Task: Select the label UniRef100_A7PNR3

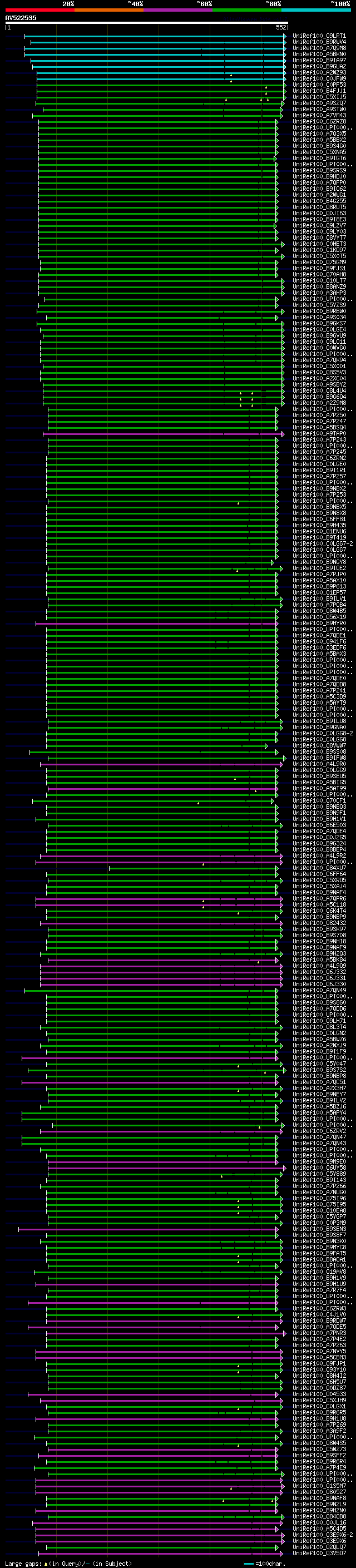Action: click(319, 1333)
